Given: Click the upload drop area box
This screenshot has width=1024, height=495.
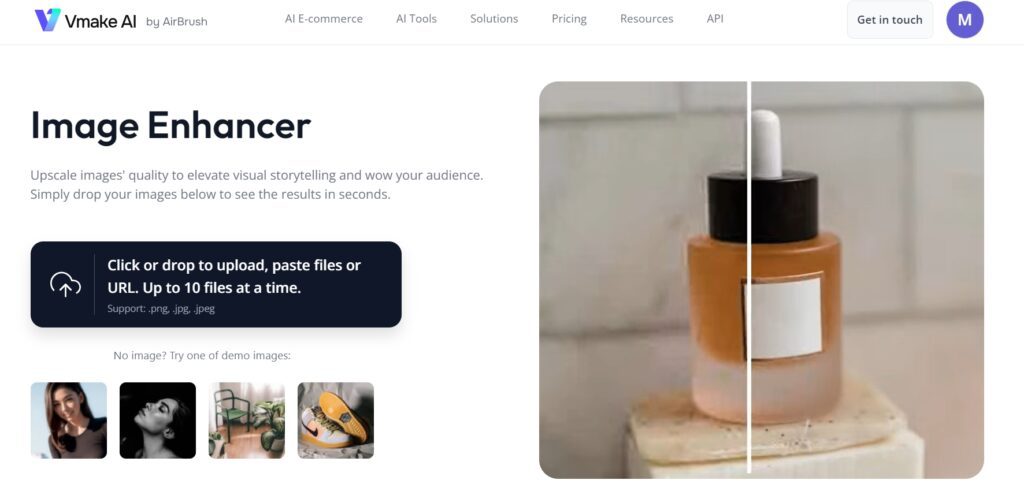Looking at the screenshot, I should click(x=216, y=284).
